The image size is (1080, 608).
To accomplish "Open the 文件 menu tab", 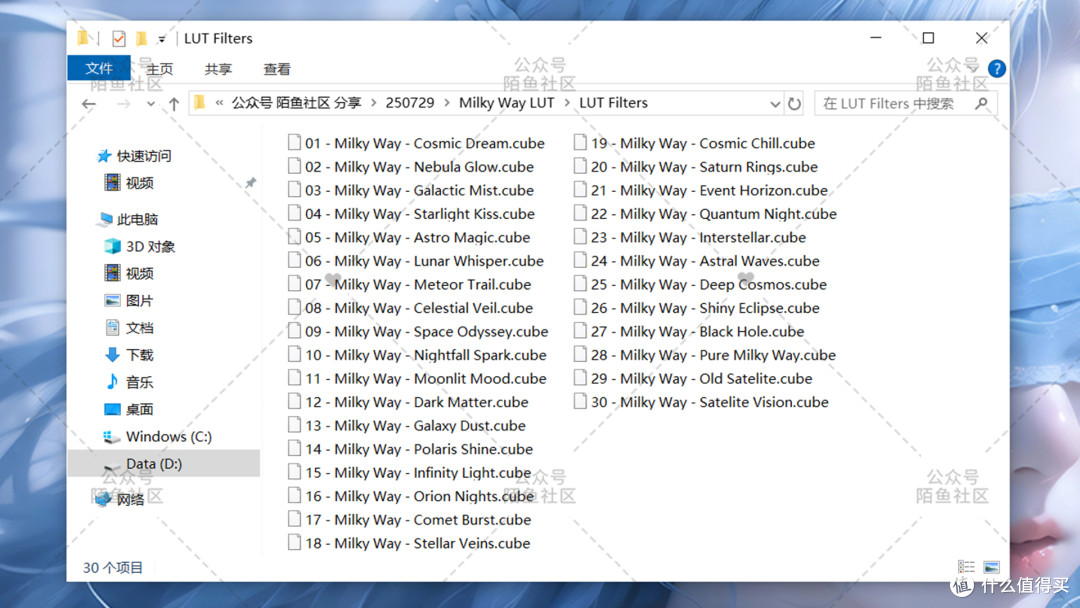I will [x=98, y=68].
